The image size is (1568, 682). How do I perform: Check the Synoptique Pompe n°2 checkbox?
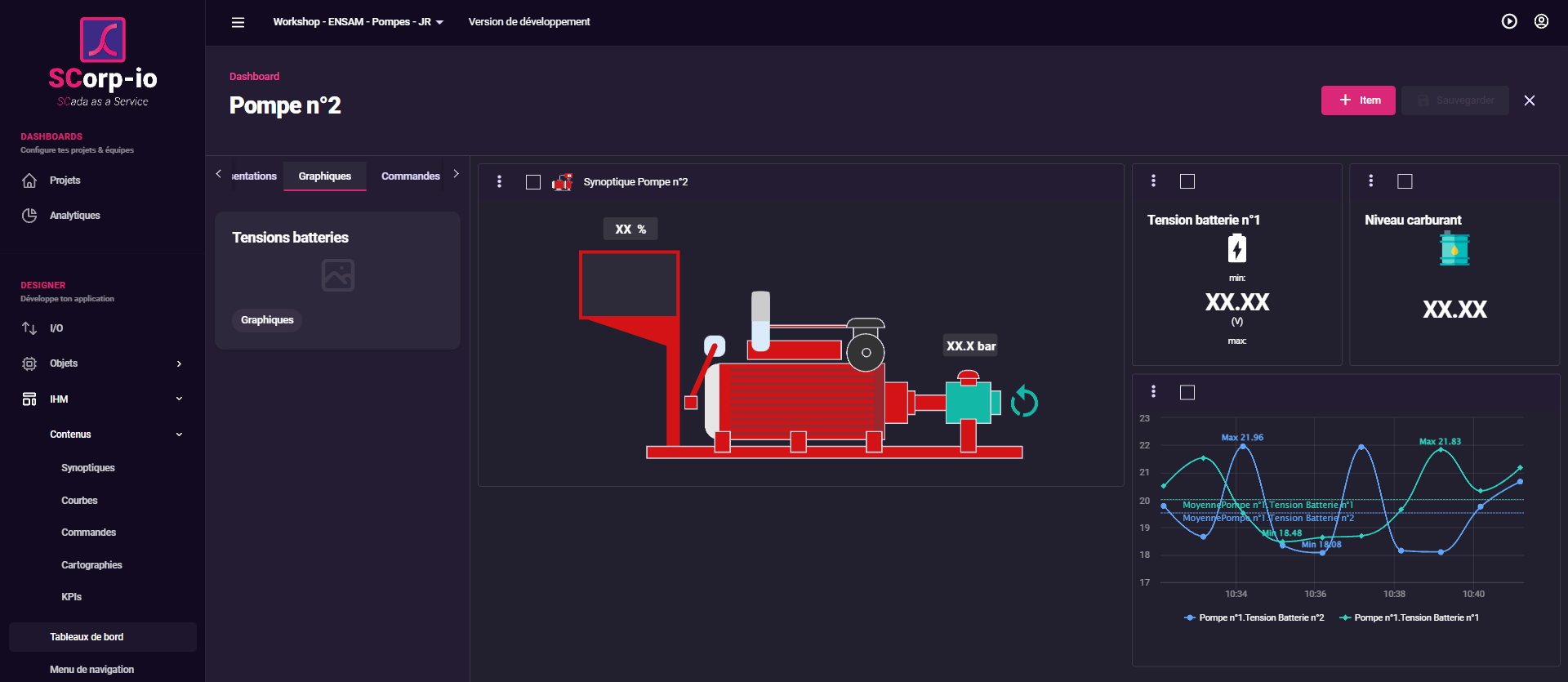click(x=533, y=182)
